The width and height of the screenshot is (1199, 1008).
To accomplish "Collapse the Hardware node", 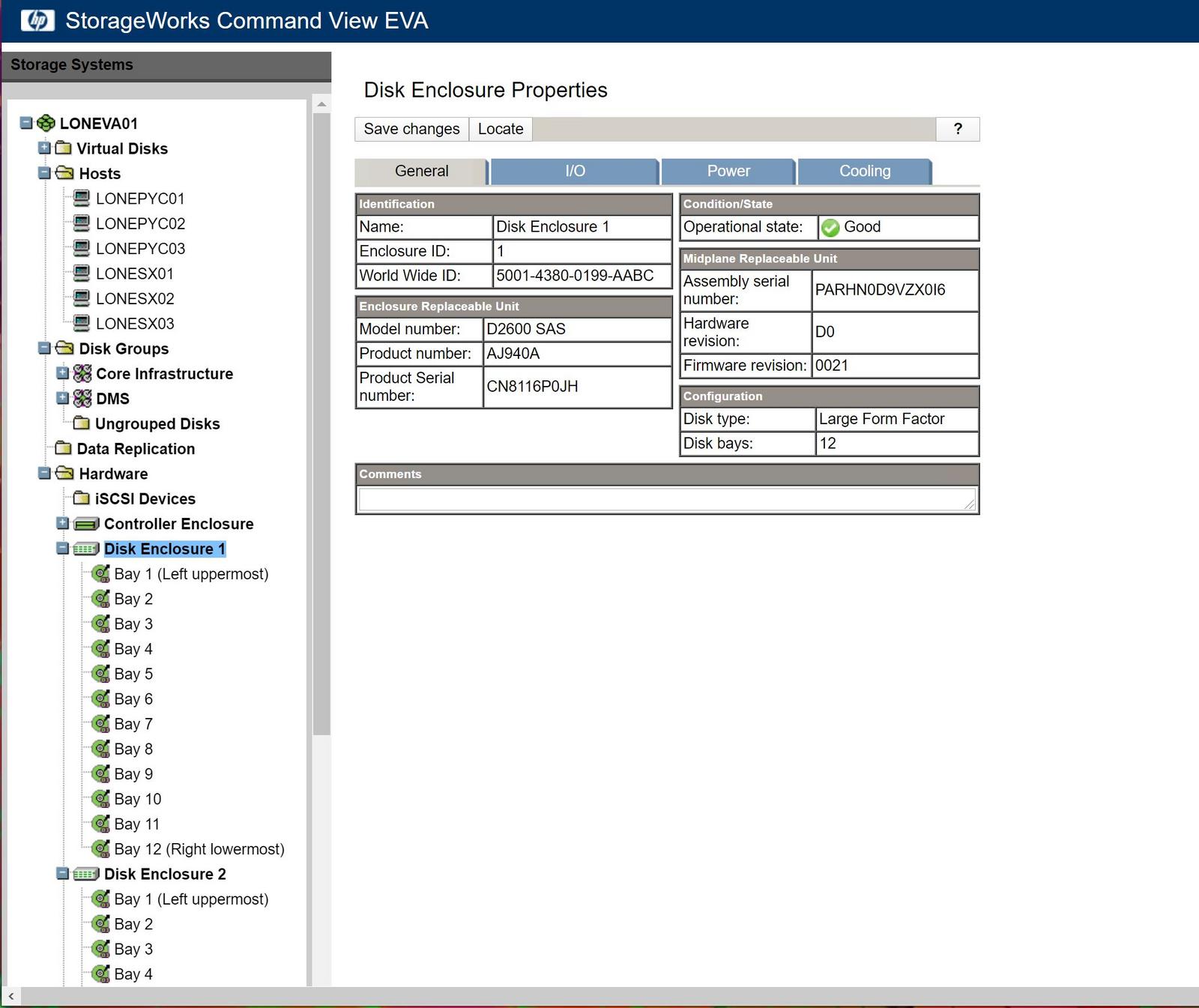I will 44,473.
